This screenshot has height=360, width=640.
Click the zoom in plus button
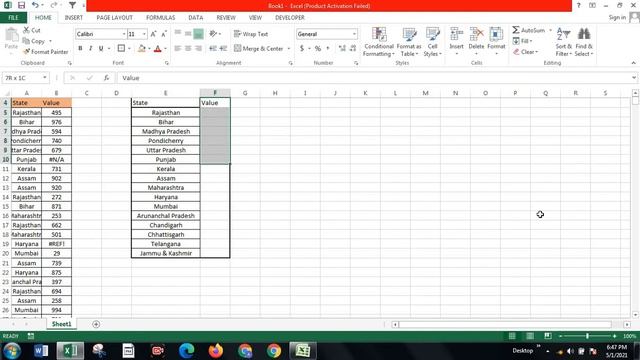615,336
